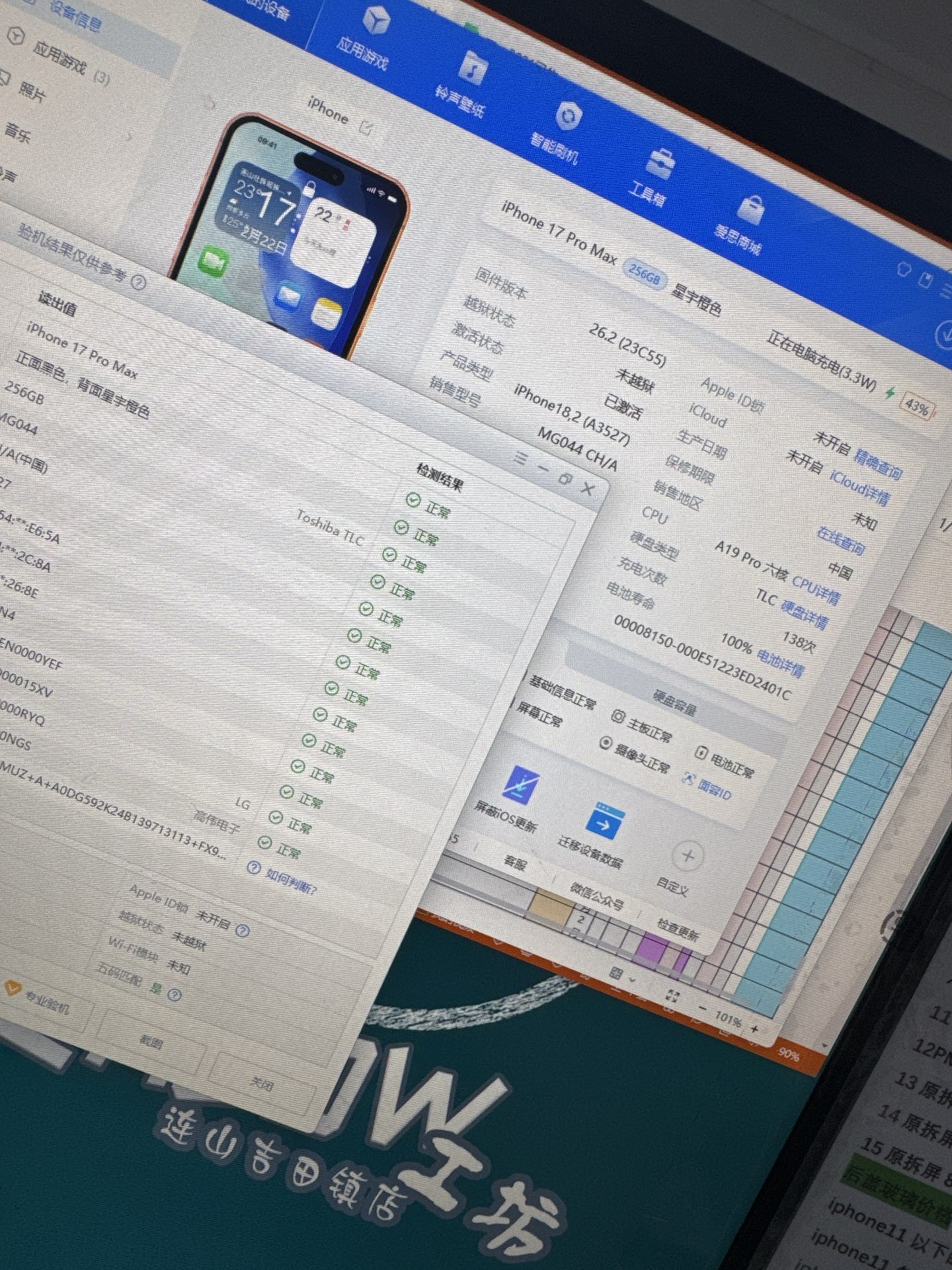
Task: Click help icon beside 验机结果仅供参考
Action: pos(138,283)
